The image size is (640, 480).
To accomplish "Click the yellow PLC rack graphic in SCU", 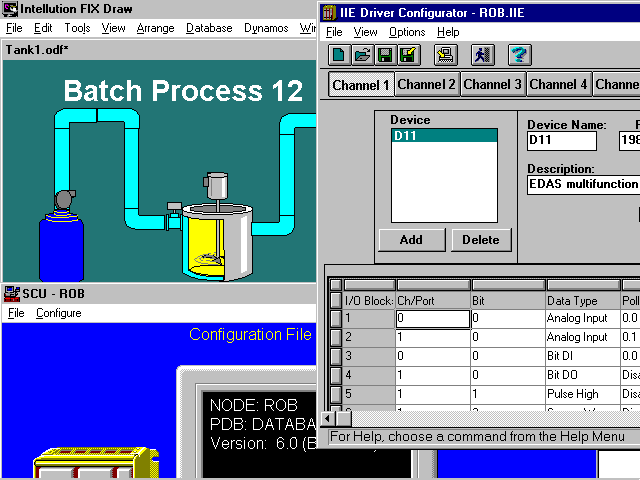I will pyautogui.click(x=96, y=463).
